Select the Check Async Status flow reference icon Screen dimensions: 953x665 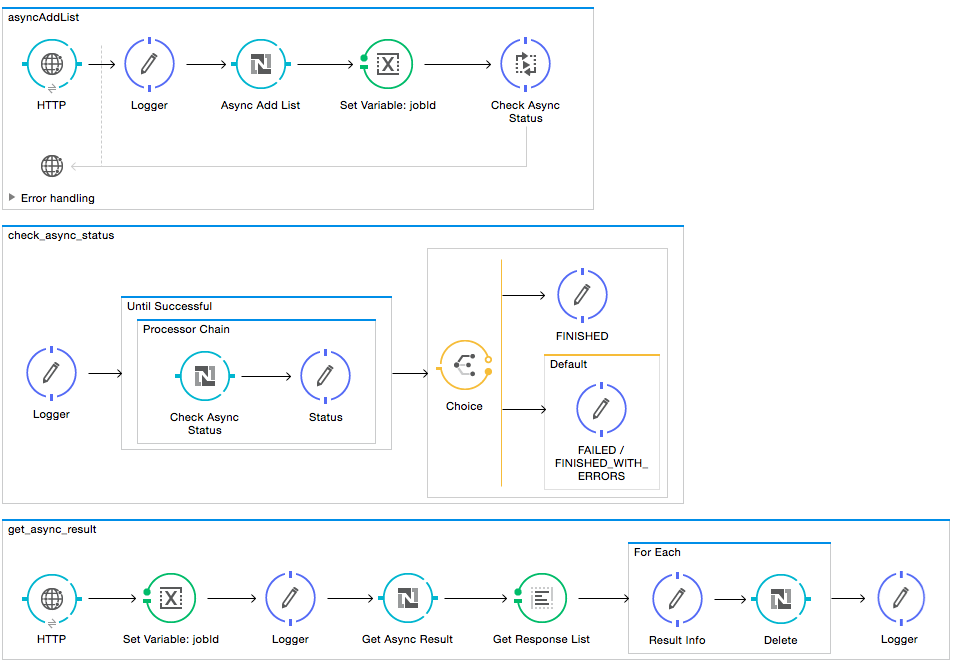tap(525, 63)
